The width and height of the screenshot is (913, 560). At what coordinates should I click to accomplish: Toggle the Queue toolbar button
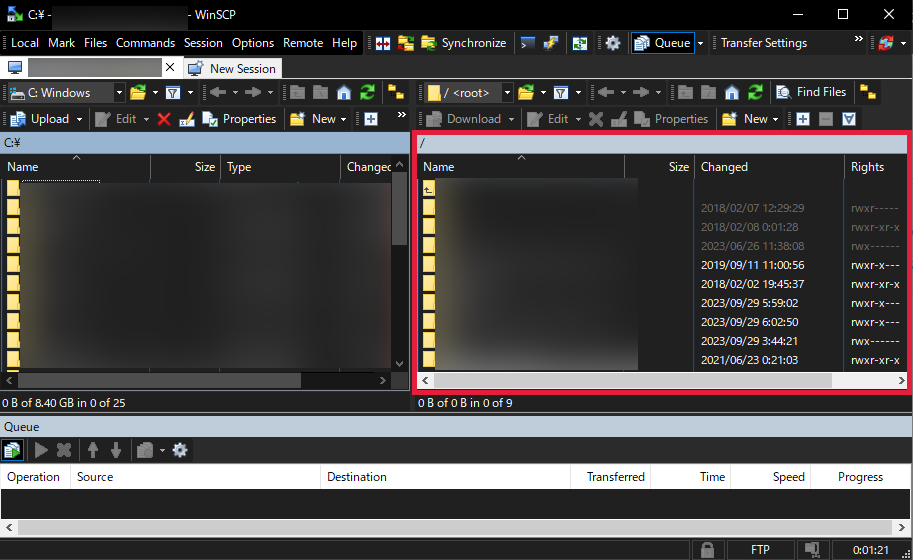pos(663,43)
